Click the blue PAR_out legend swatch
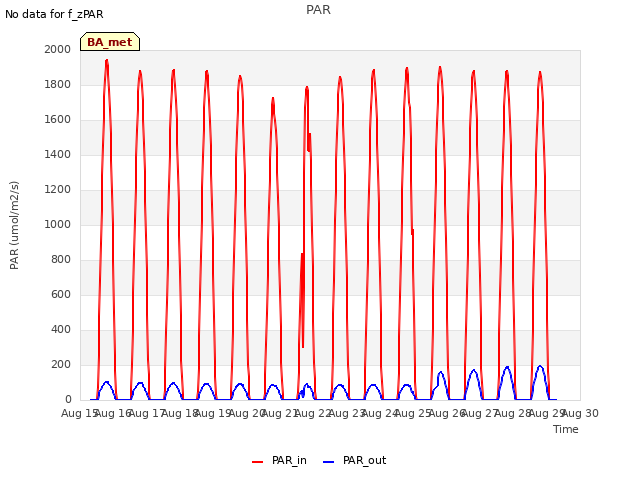Image resolution: width=640 pixels, height=480 pixels. click(329, 462)
